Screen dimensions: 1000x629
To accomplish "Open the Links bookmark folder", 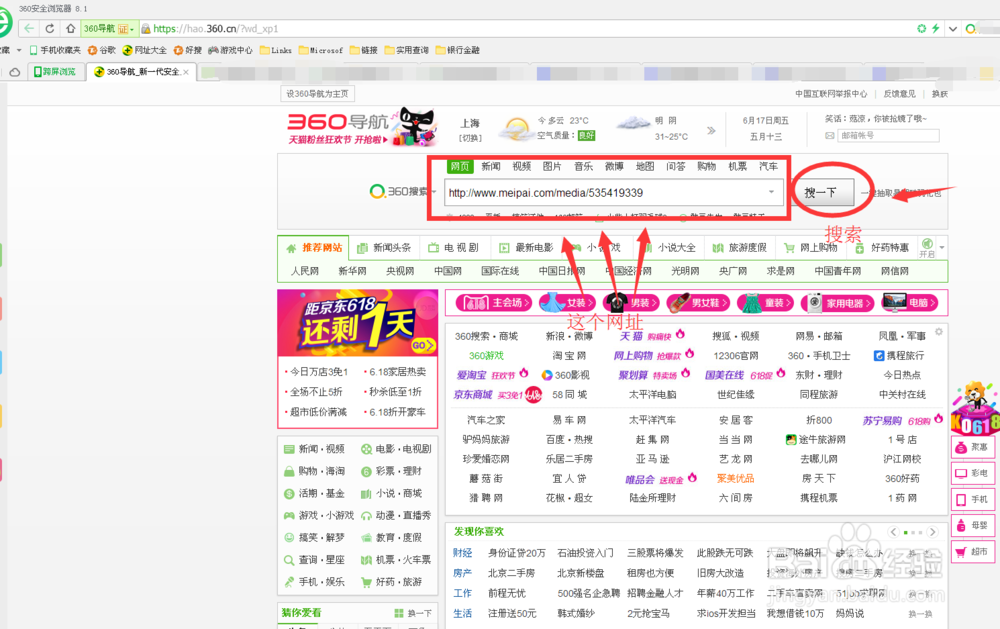I will click(276, 50).
